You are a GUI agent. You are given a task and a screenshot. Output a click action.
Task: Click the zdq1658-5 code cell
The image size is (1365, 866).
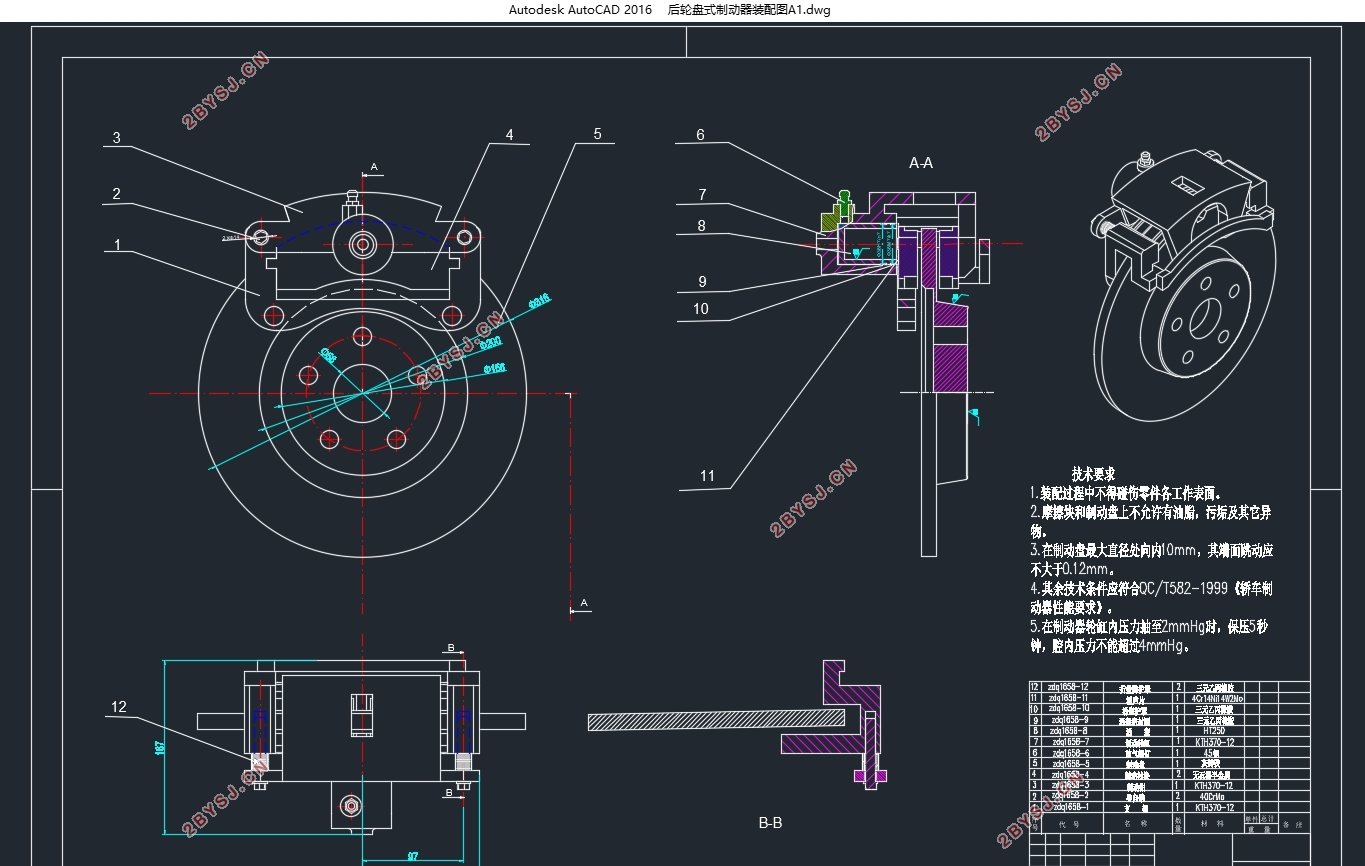pyautogui.click(x=1073, y=764)
